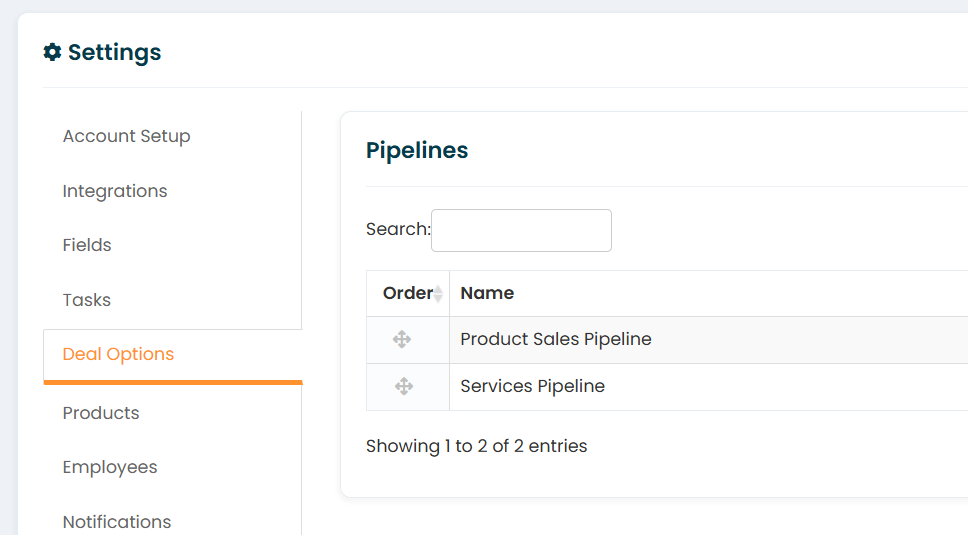The height and width of the screenshot is (535, 968).
Task: Open the Product Sales Pipeline row
Action: [x=667, y=339]
